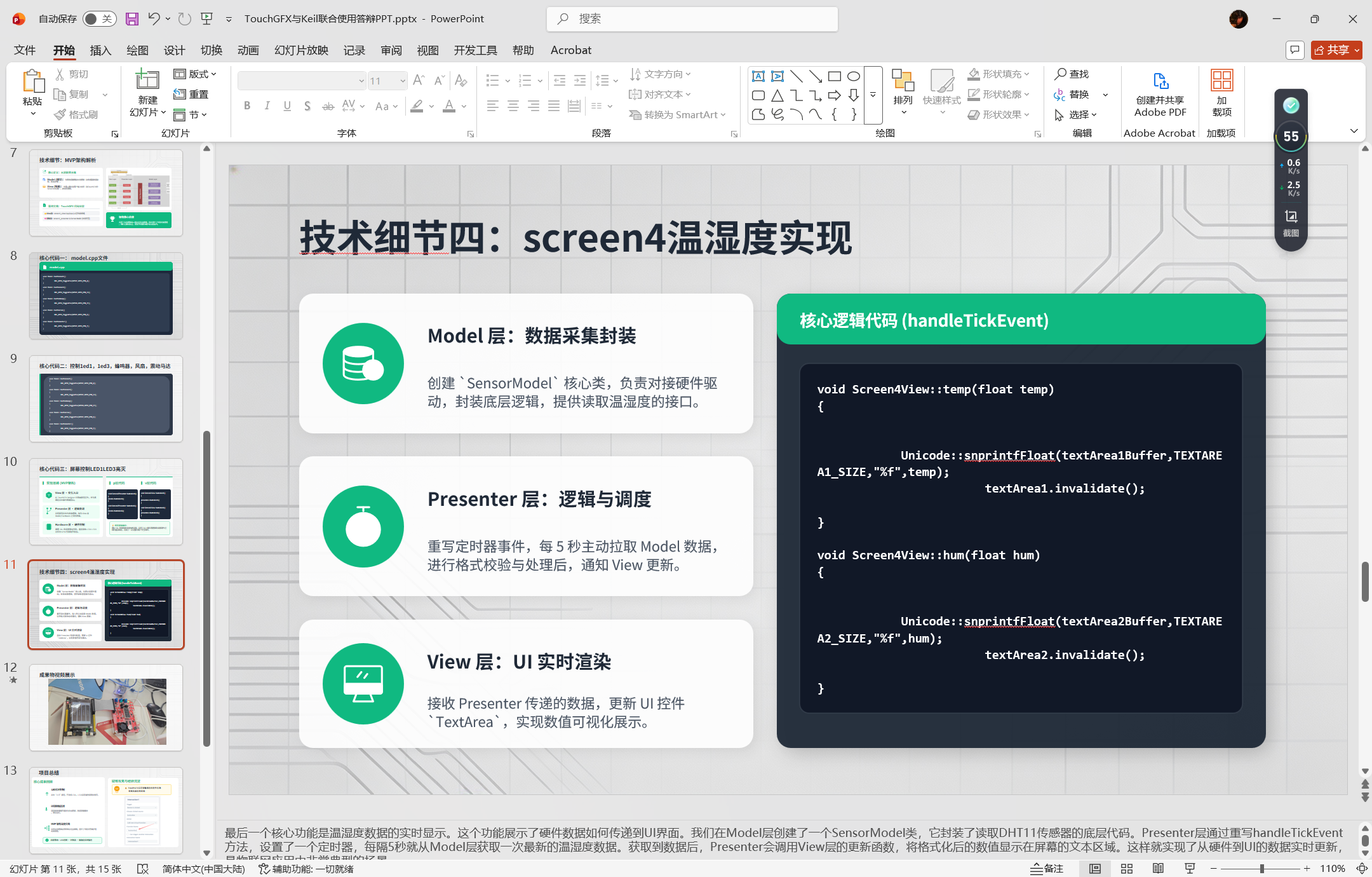
Task: Click the Save icon in title bar
Action: 132,19
